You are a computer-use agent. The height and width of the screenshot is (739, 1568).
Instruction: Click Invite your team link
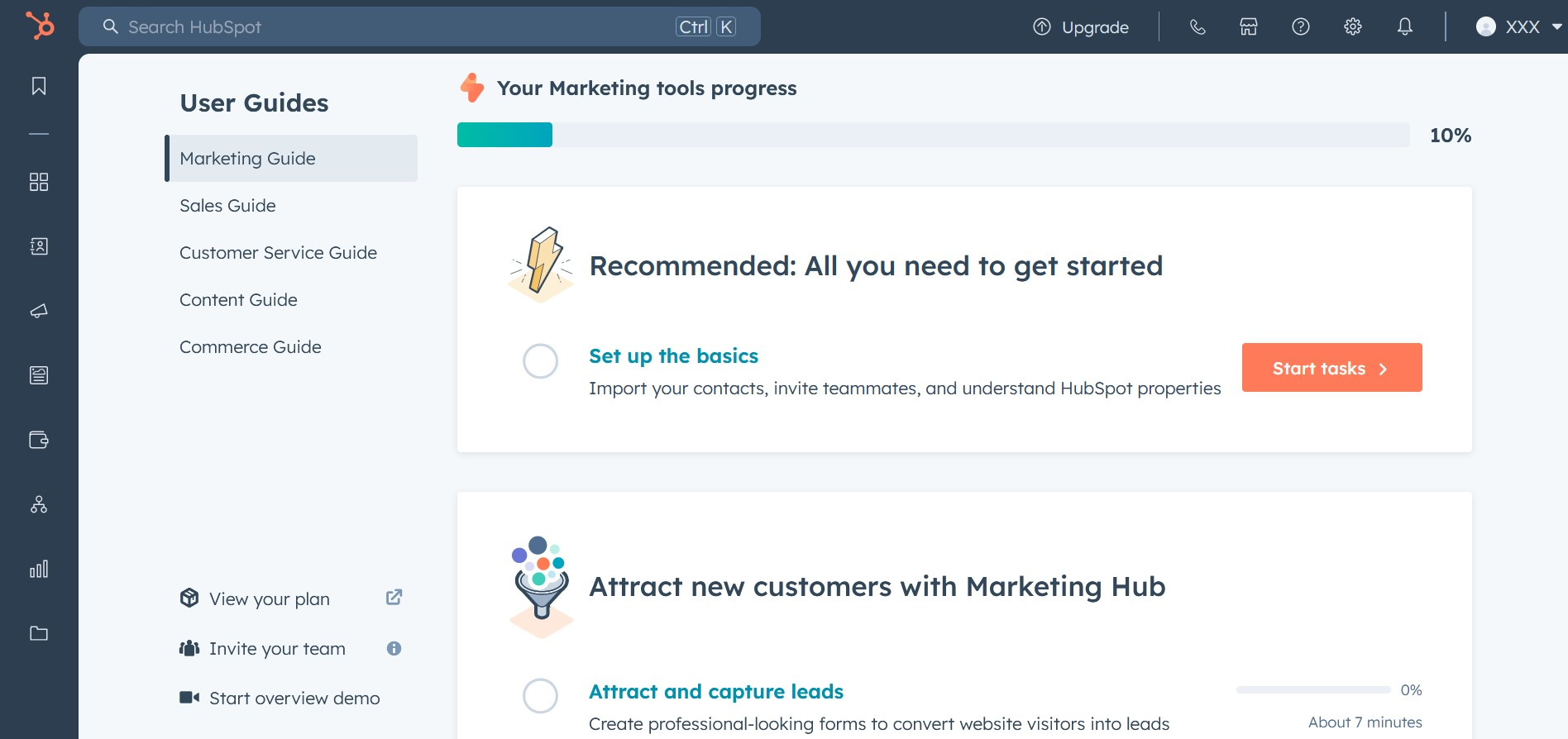[x=277, y=649]
